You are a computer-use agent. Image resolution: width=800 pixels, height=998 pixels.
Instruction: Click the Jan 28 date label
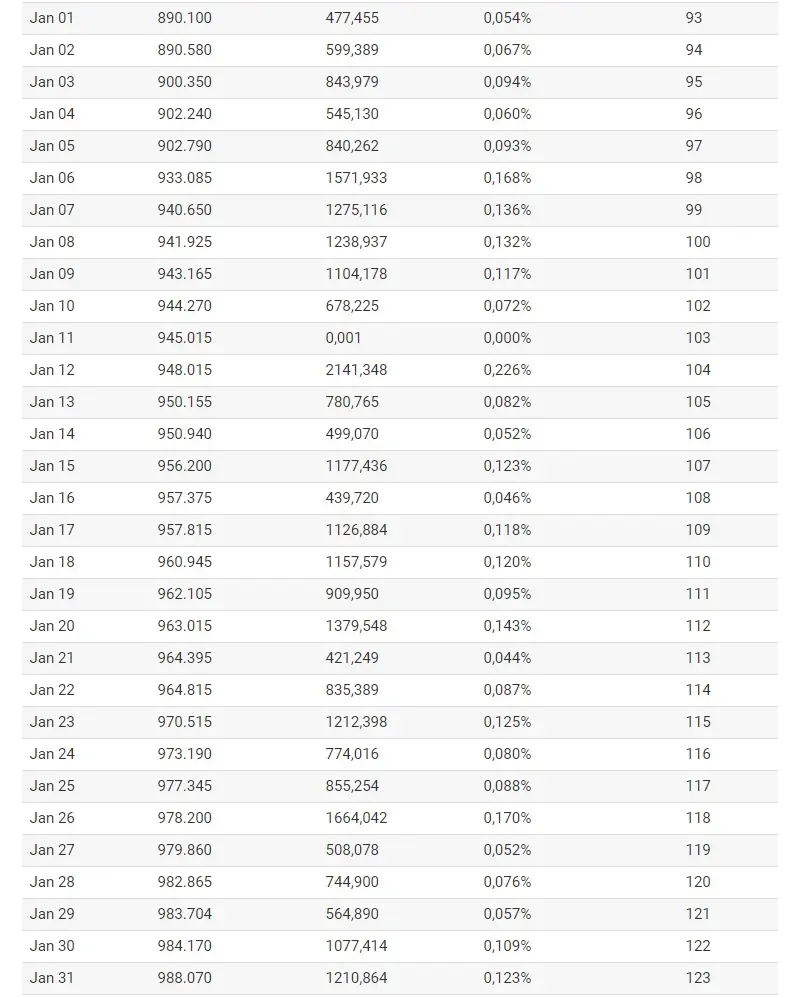[x=52, y=882]
